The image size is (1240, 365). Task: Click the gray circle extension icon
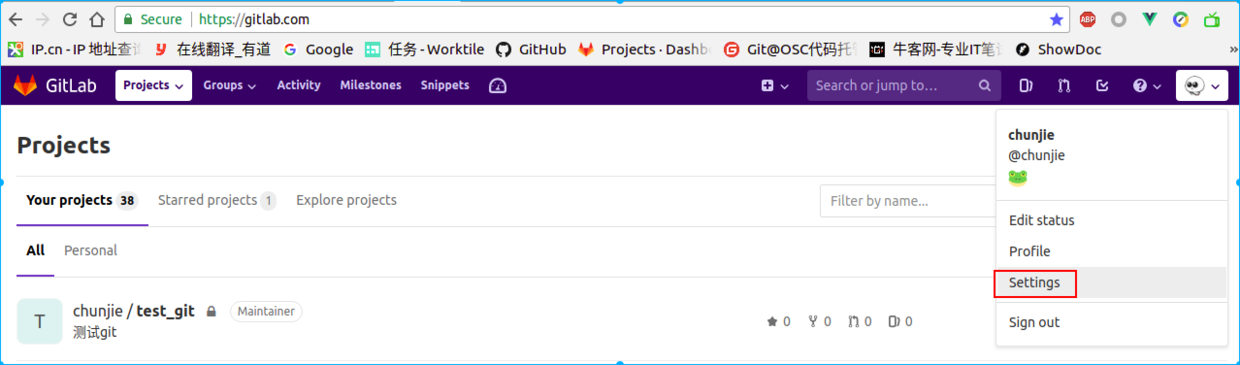1119,19
